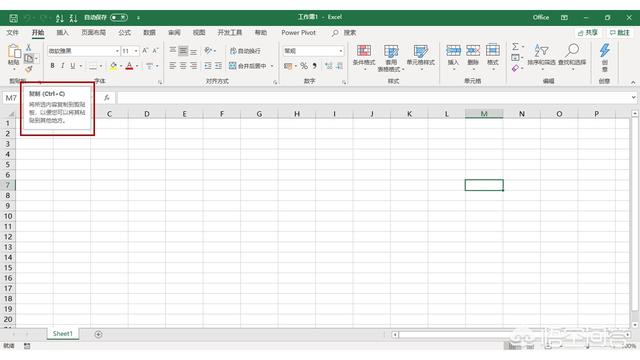Switch to the Data (数据) tab

tap(149, 33)
